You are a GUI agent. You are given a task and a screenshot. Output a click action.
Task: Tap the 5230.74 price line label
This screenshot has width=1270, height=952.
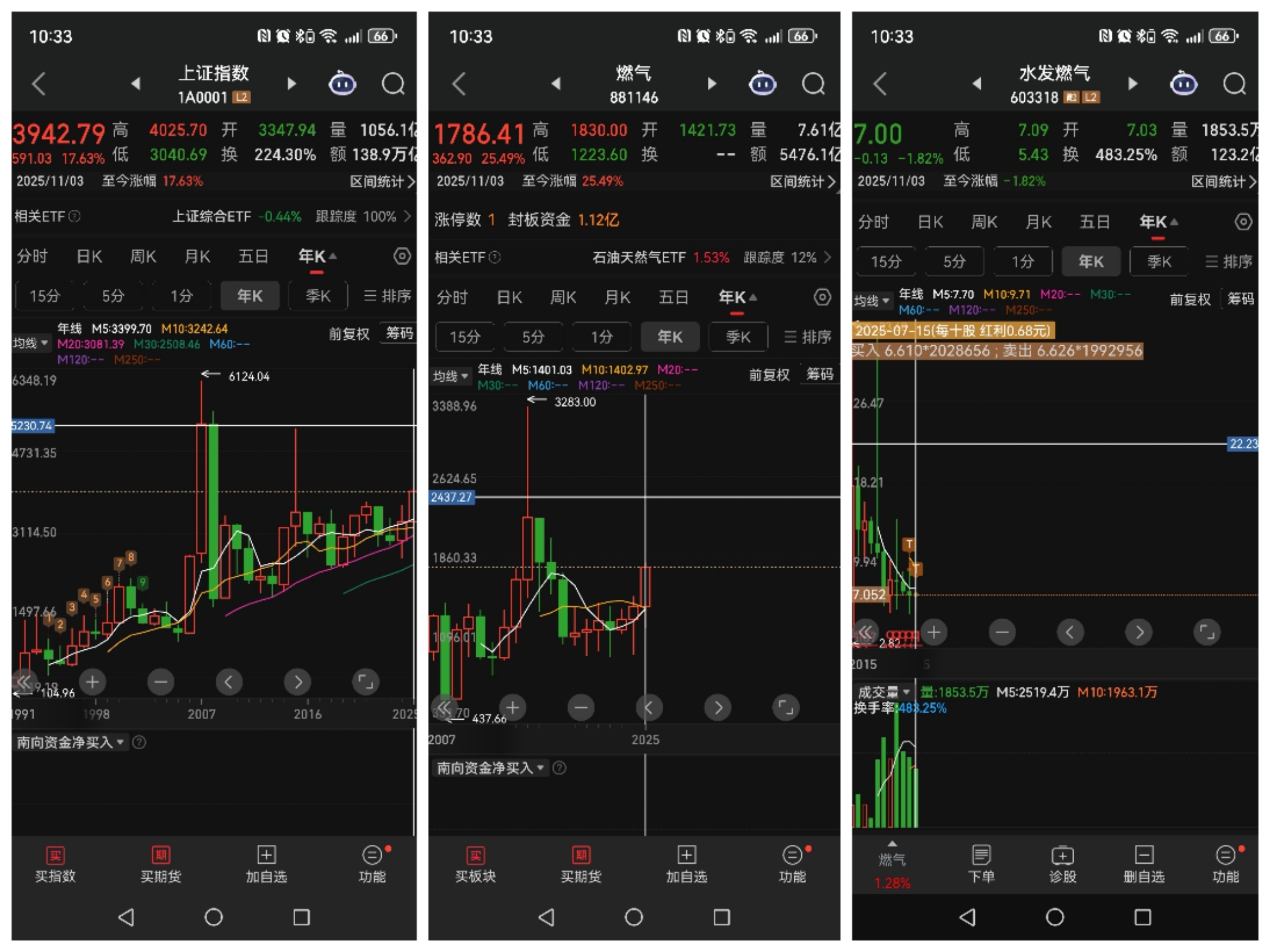point(32,426)
